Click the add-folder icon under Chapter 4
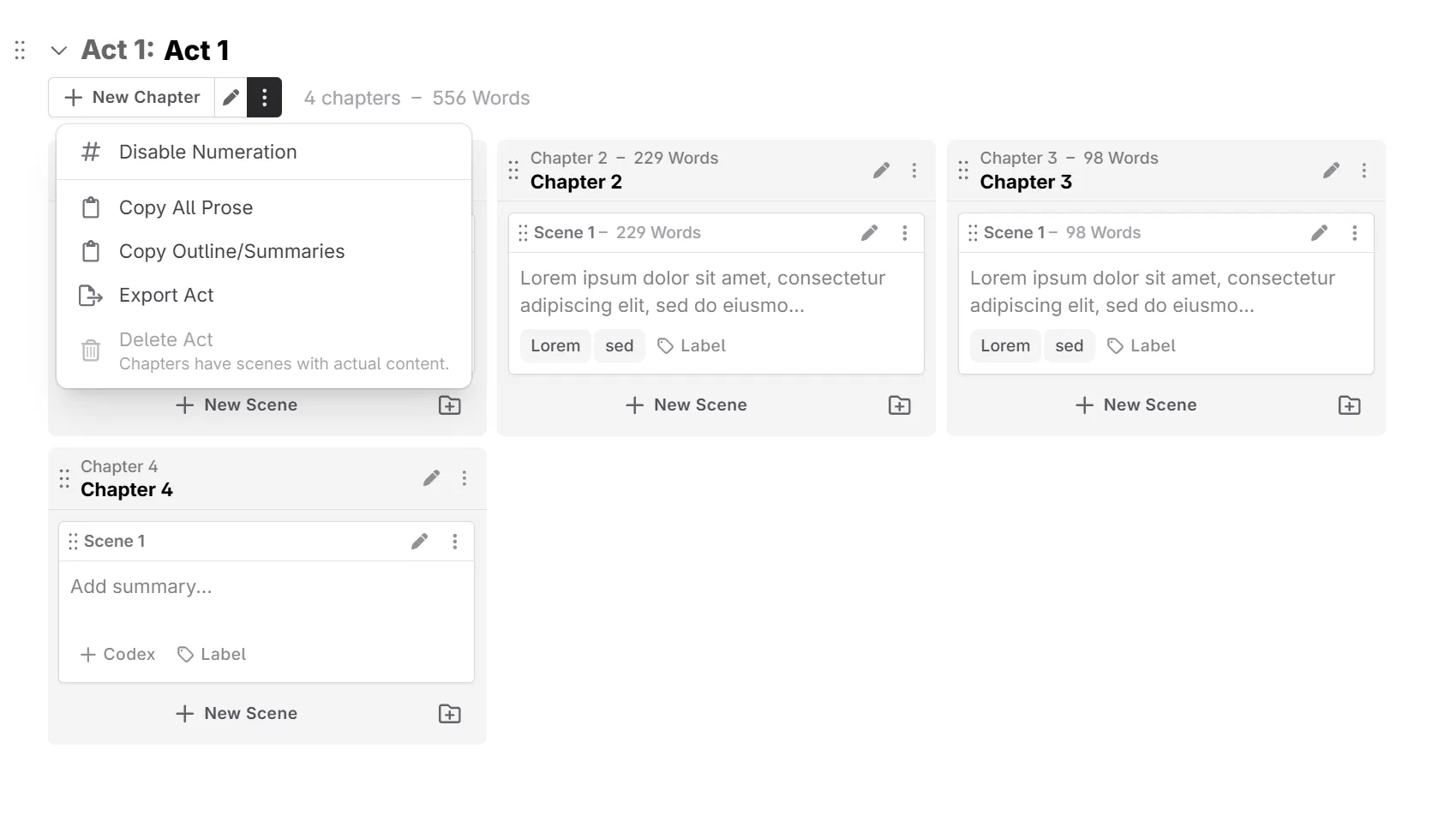This screenshot has width=1456, height=839. [x=450, y=714]
